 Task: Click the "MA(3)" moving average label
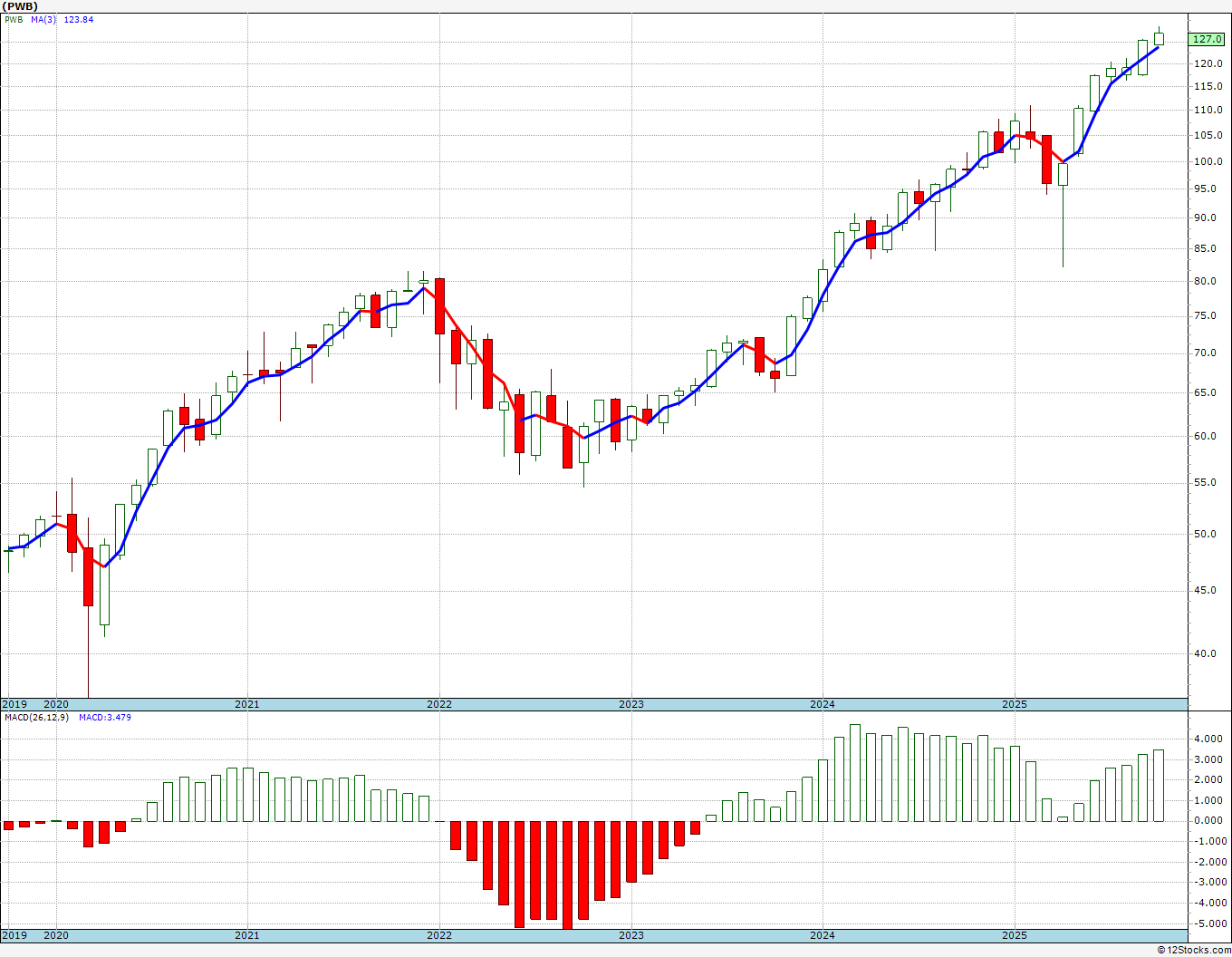point(43,20)
